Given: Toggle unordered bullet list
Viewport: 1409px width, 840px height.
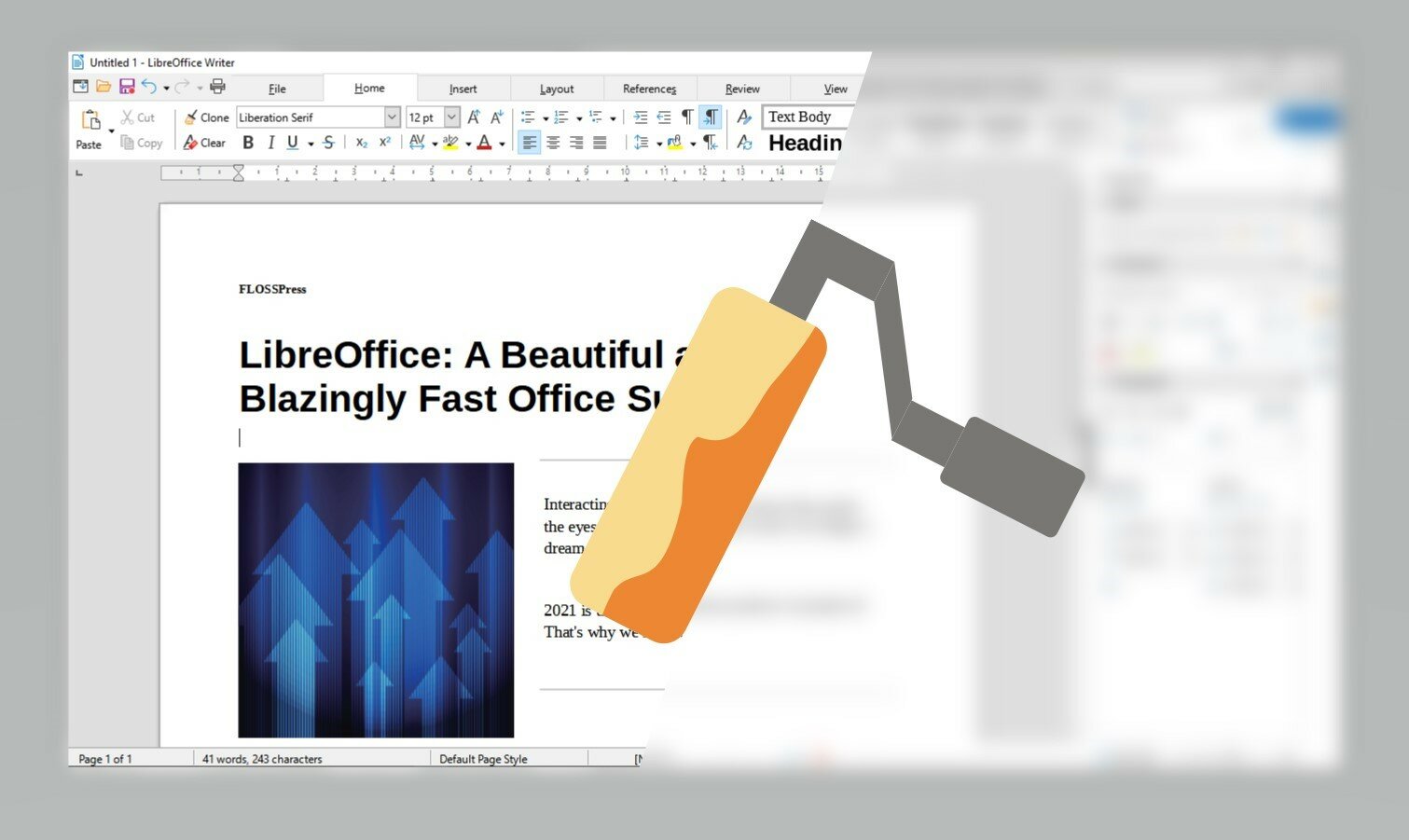Looking at the screenshot, I should click(528, 117).
